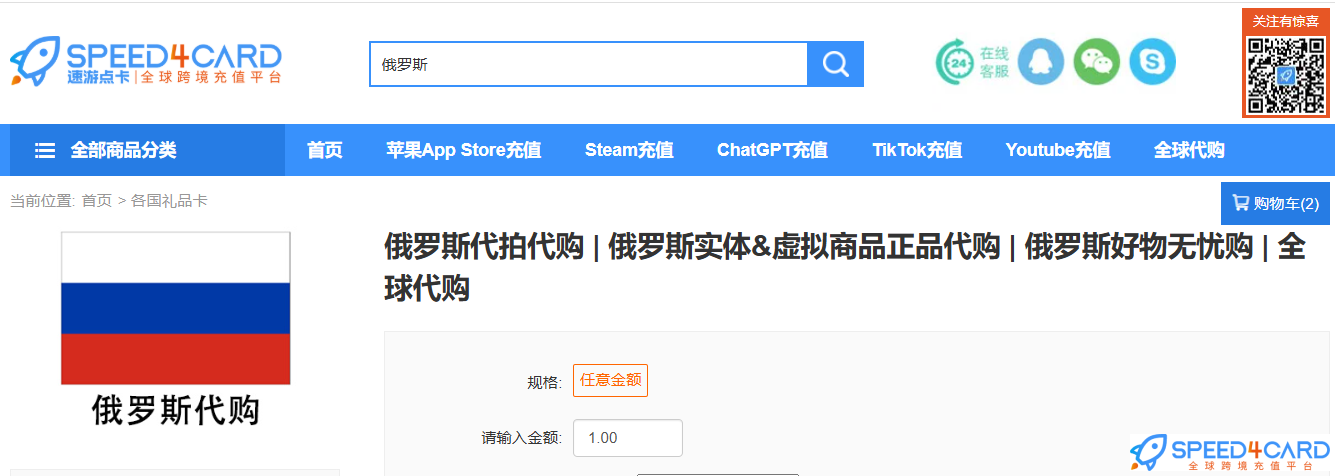Click 当前位置: breadcrumb label
The height and width of the screenshot is (476, 1335).
(43, 201)
